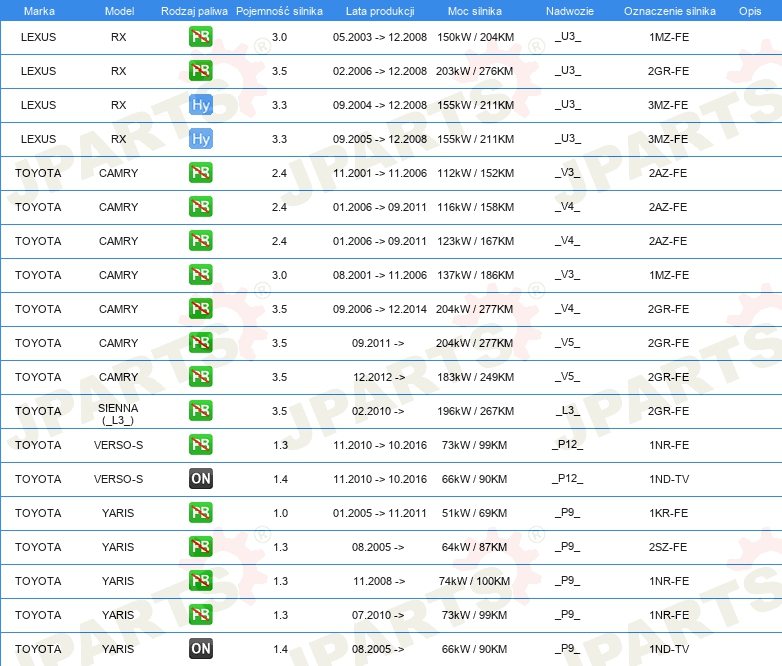782x666 pixels.
Task: Click engine capacity 3.0 in Lexus RX row
Action: [279, 37]
